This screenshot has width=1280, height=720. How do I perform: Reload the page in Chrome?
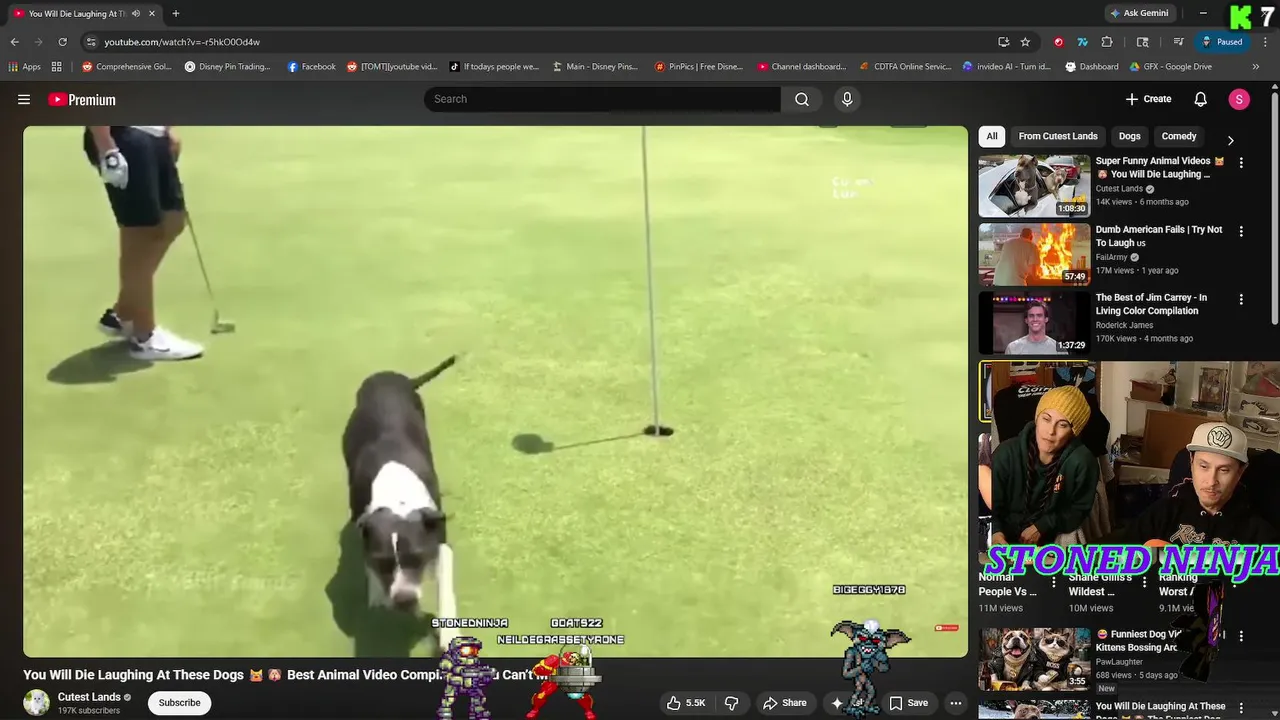pos(62,42)
